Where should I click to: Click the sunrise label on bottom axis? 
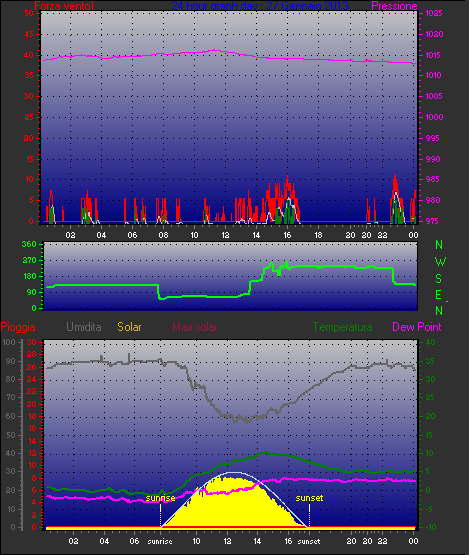pos(160,541)
